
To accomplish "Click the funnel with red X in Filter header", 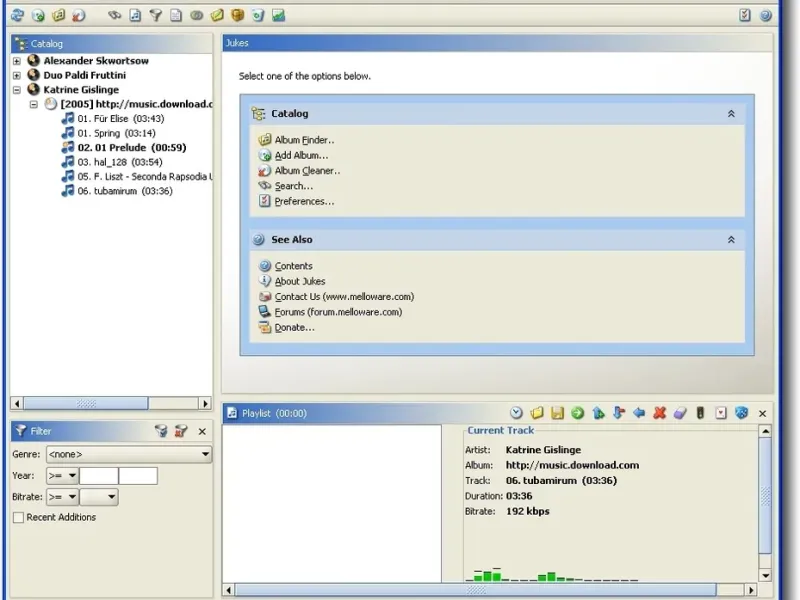I will tap(181, 431).
